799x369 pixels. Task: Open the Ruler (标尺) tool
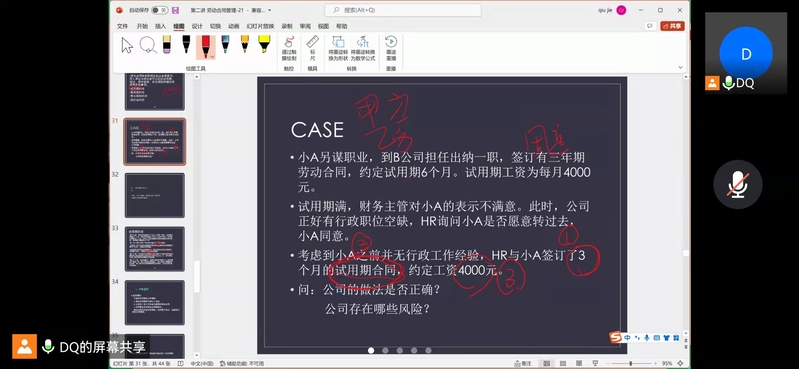pos(313,48)
